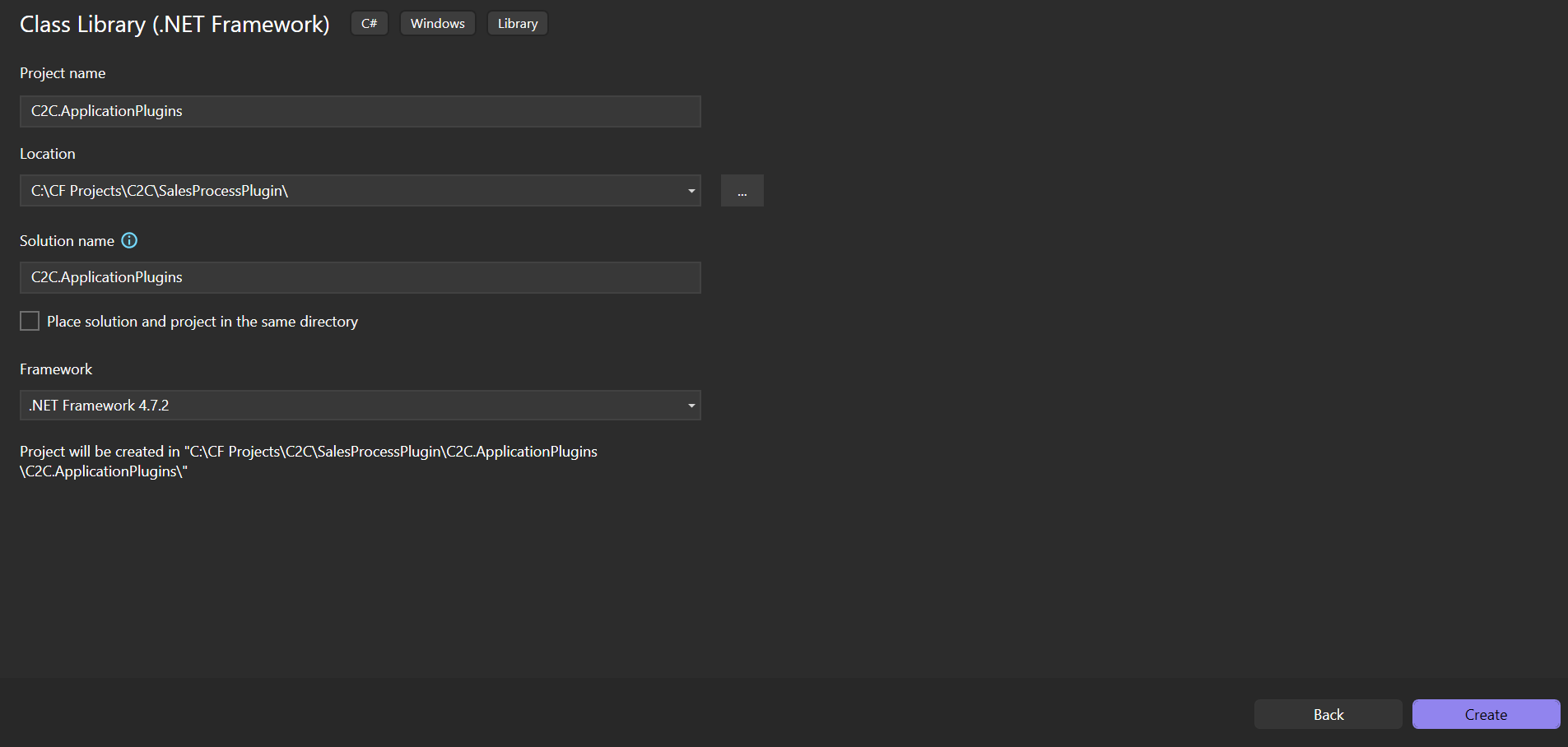The width and height of the screenshot is (1568, 747).
Task: Focus the Solution name text field
Action: coord(360,277)
